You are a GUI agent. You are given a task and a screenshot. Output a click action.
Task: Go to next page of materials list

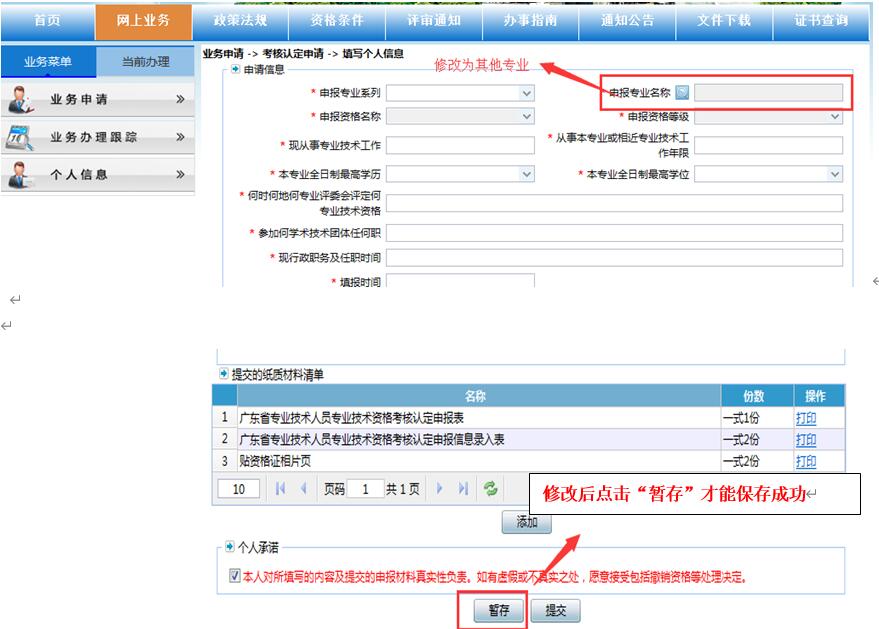[x=440, y=489]
